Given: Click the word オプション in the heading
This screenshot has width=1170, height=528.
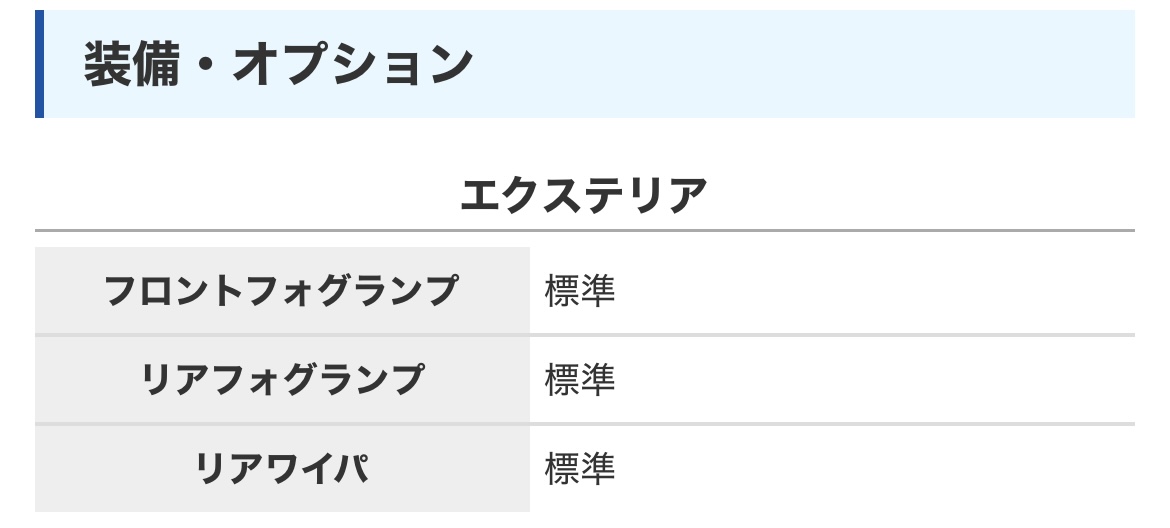Looking at the screenshot, I should point(351,65).
